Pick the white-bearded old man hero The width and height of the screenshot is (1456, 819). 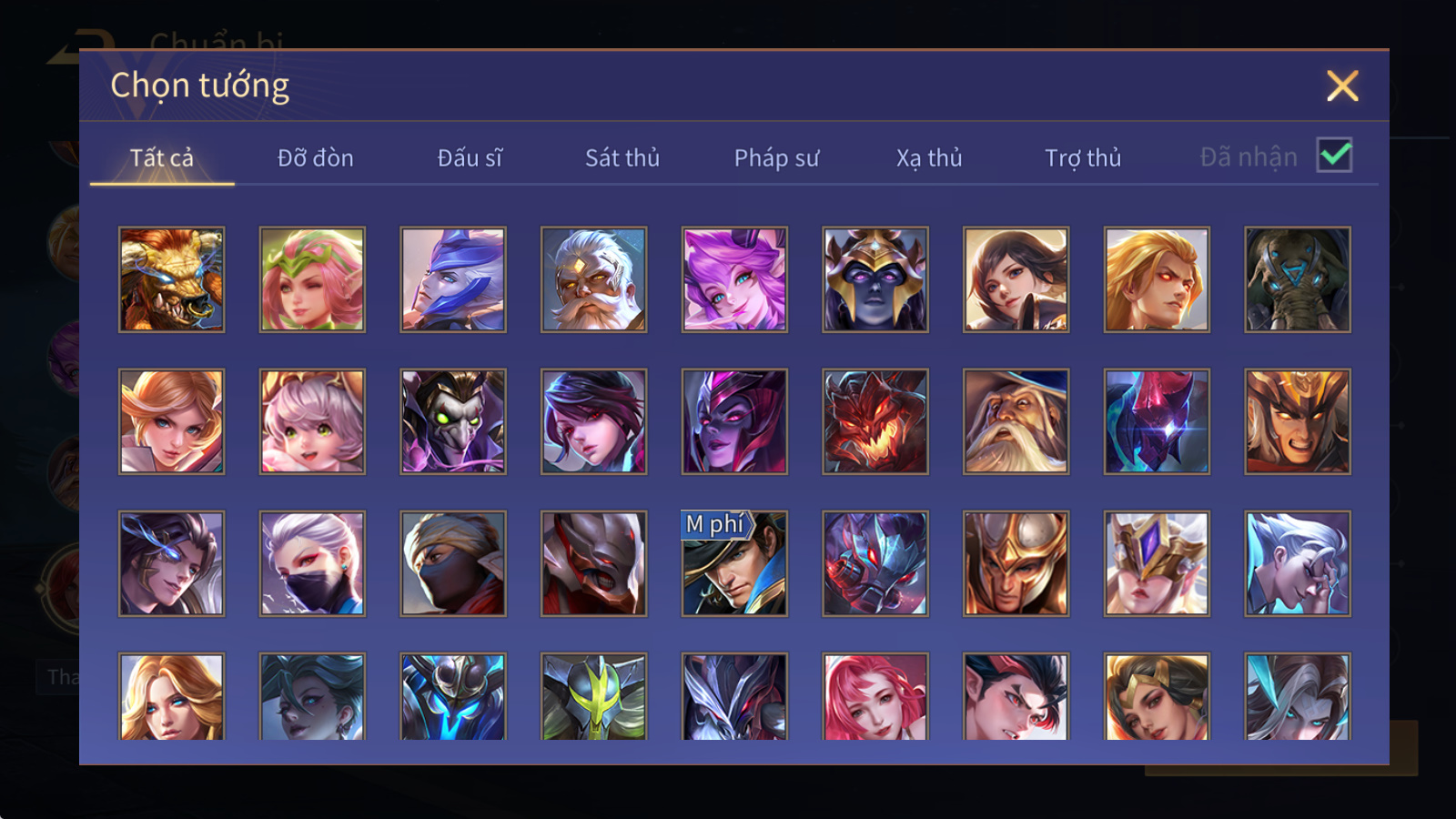[594, 279]
